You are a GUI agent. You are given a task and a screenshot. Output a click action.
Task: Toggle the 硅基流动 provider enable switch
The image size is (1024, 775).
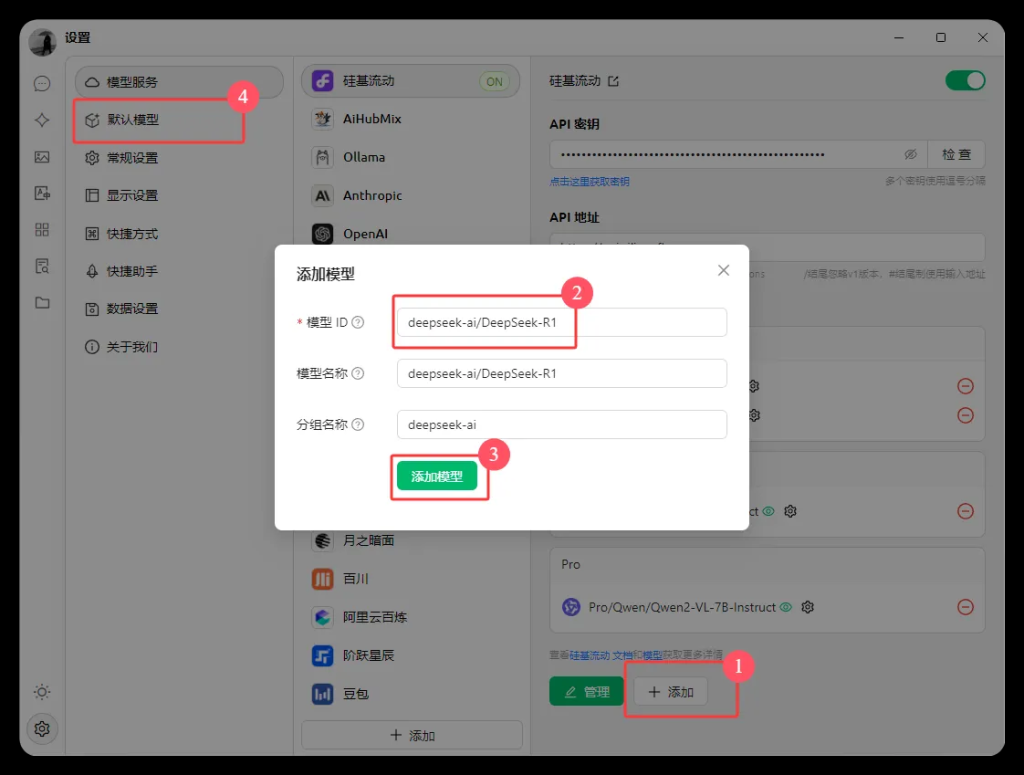[x=965, y=81]
